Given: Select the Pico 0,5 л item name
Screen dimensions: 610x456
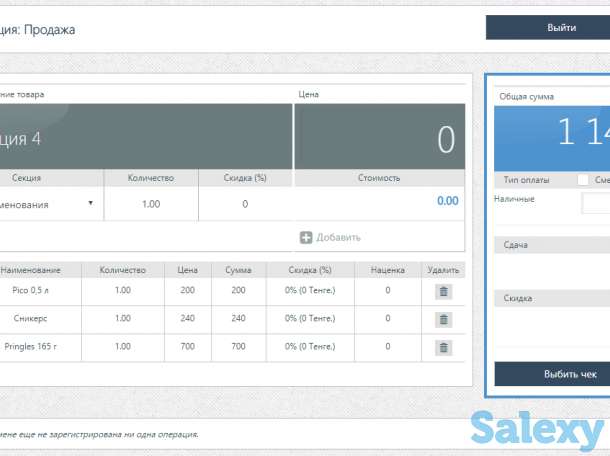Looking at the screenshot, I should (x=31, y=290).
